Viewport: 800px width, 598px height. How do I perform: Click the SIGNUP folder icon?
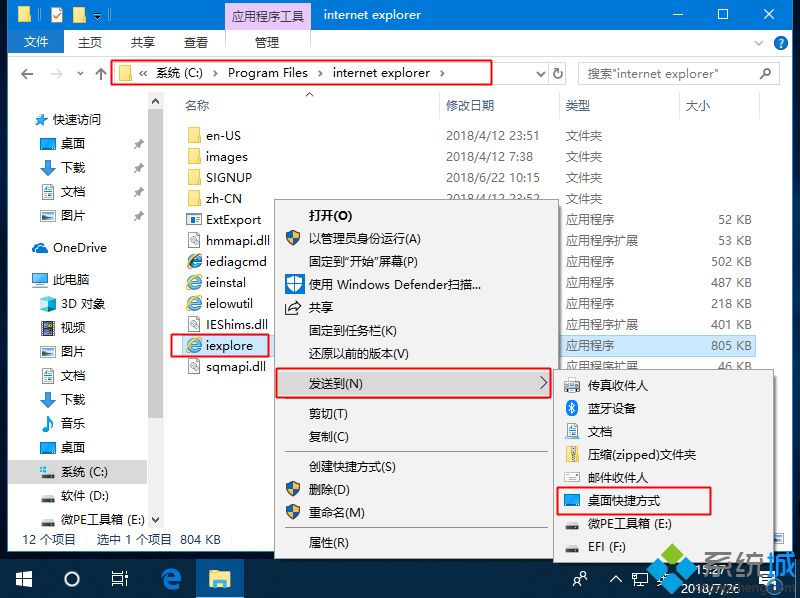(194, 177)
